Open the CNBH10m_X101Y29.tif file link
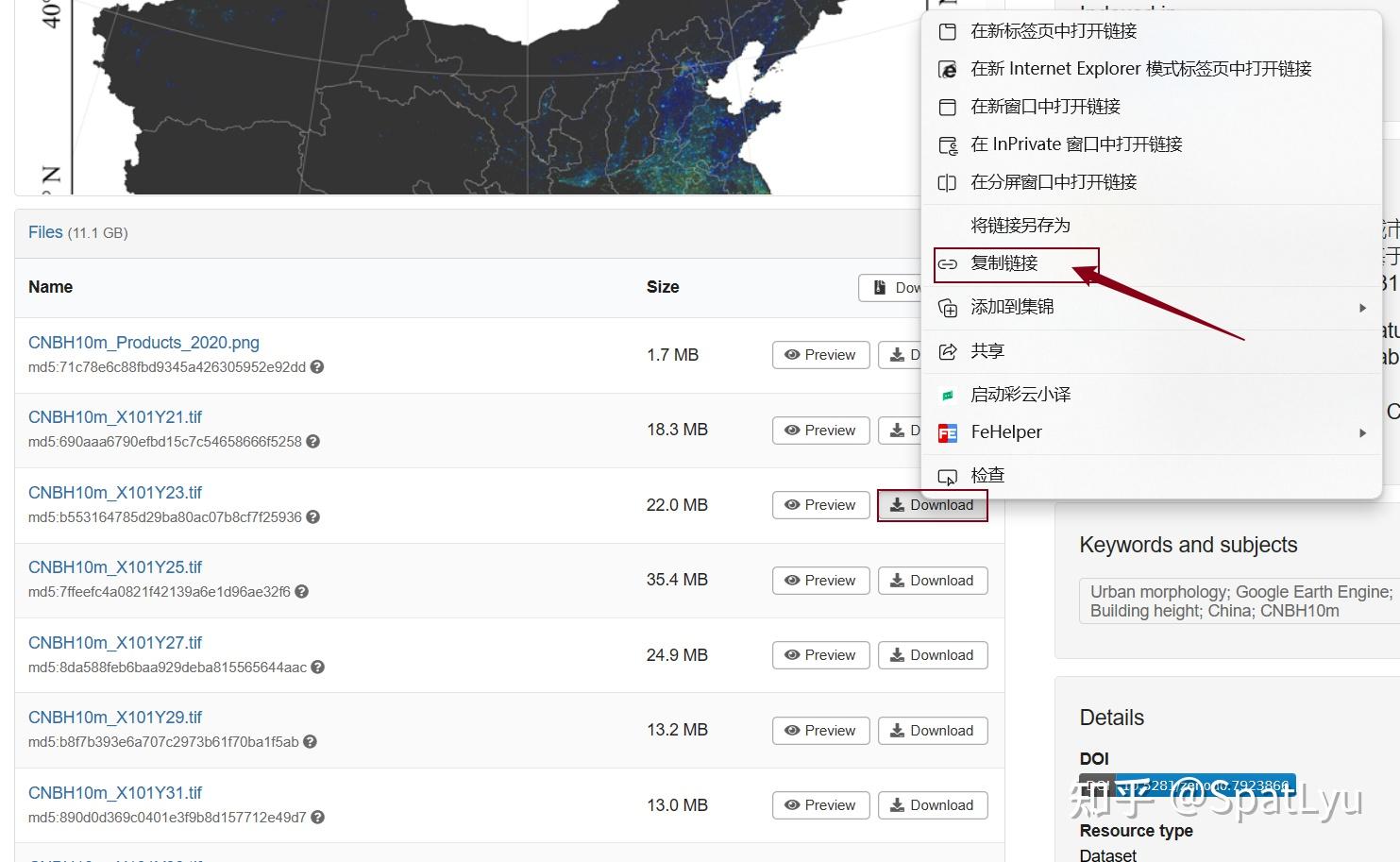Screen dimensions: 1400x862 click(115, 718)
